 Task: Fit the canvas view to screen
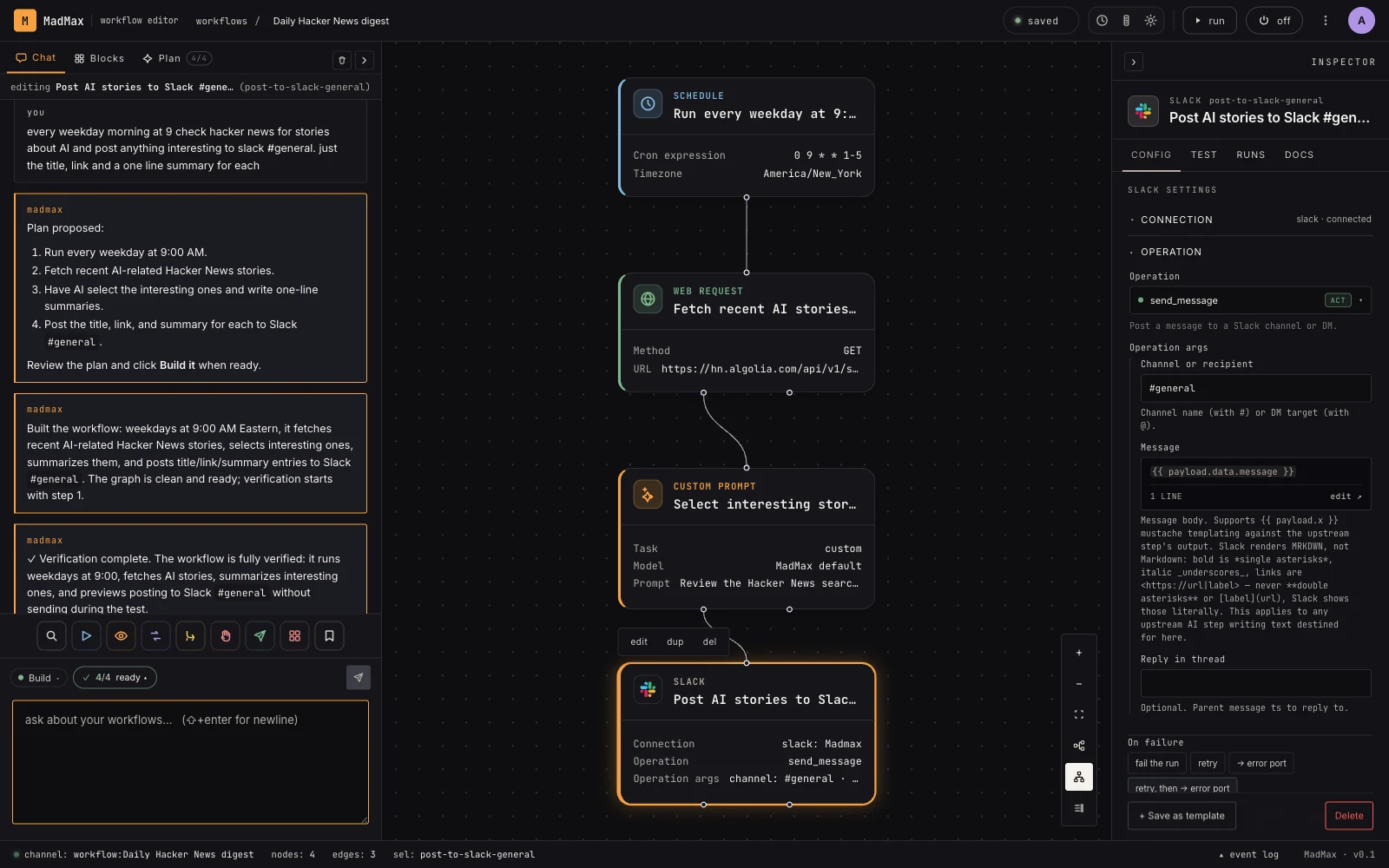pos(1079,715)
